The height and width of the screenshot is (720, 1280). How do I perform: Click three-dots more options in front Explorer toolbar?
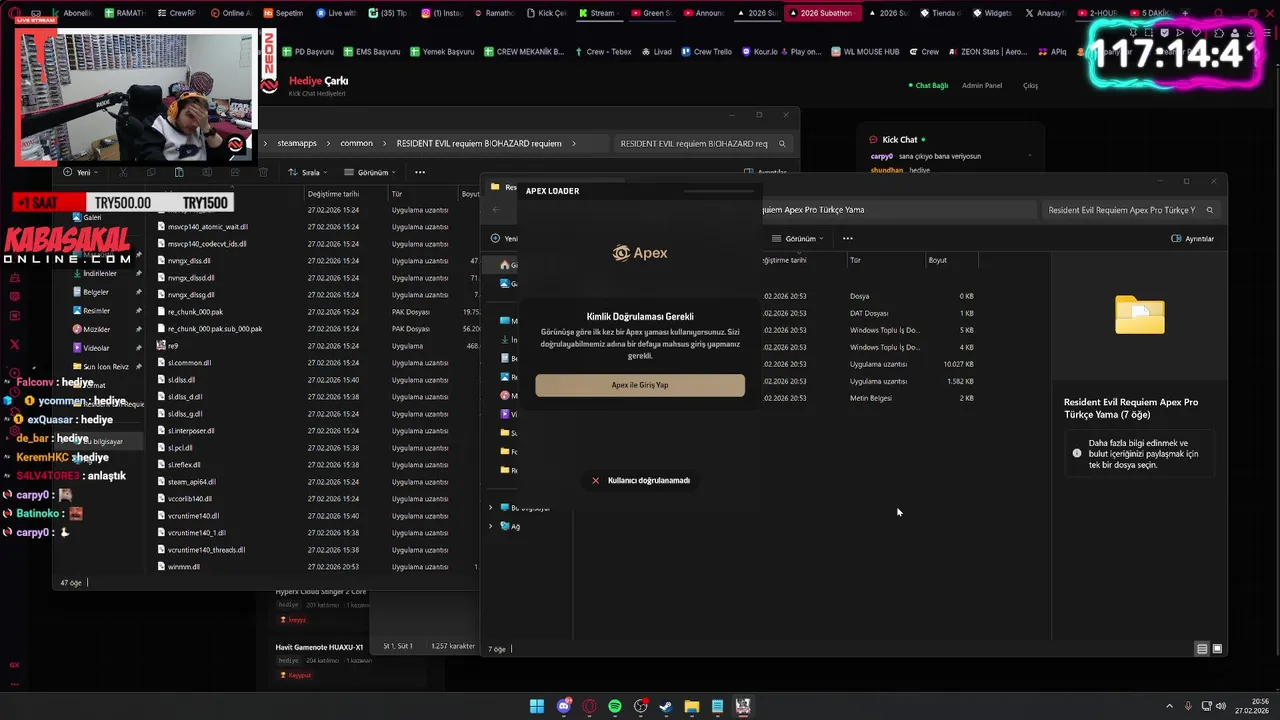point(847,239)
